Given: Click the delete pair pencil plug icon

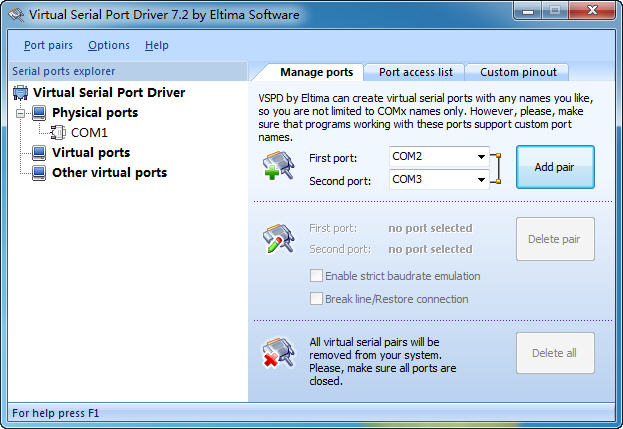Looking at the screenshot, I should coord(276,238).
